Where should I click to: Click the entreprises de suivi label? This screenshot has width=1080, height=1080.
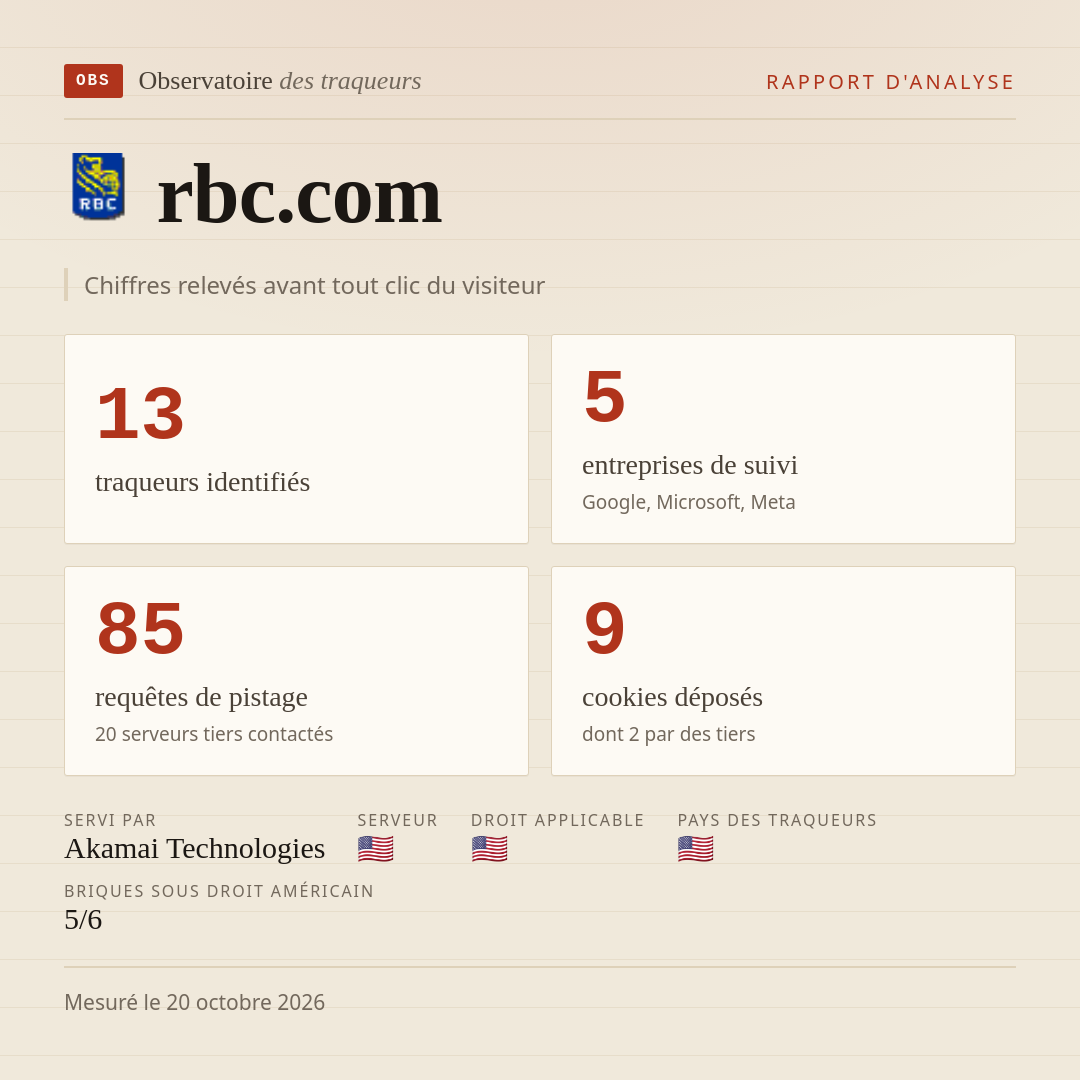pos(689,466)
